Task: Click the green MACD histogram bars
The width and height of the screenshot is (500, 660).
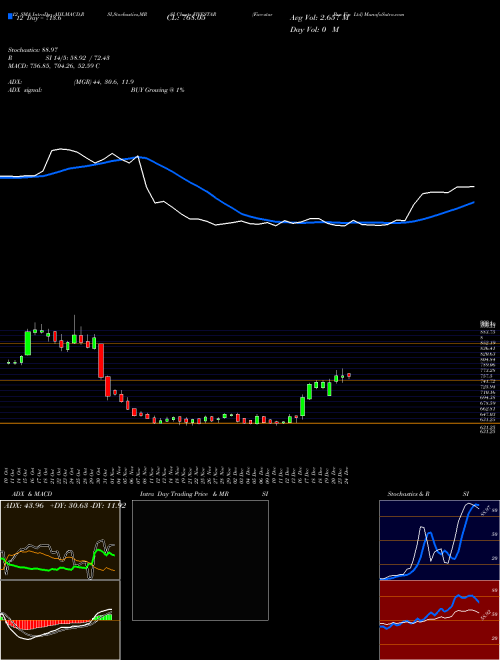Action: coord(104,617)
